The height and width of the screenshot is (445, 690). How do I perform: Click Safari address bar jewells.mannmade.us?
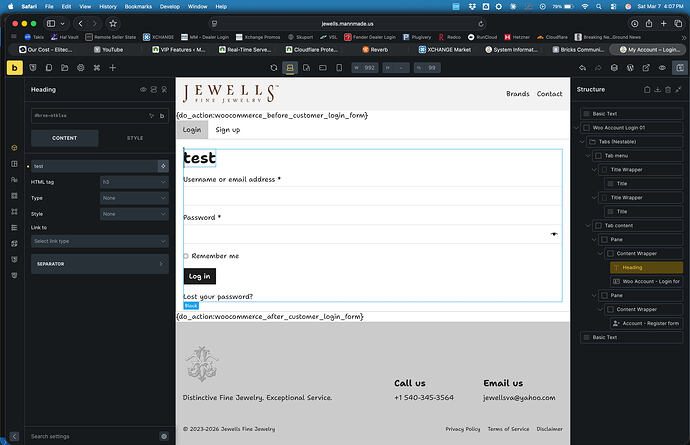[348, 24]
